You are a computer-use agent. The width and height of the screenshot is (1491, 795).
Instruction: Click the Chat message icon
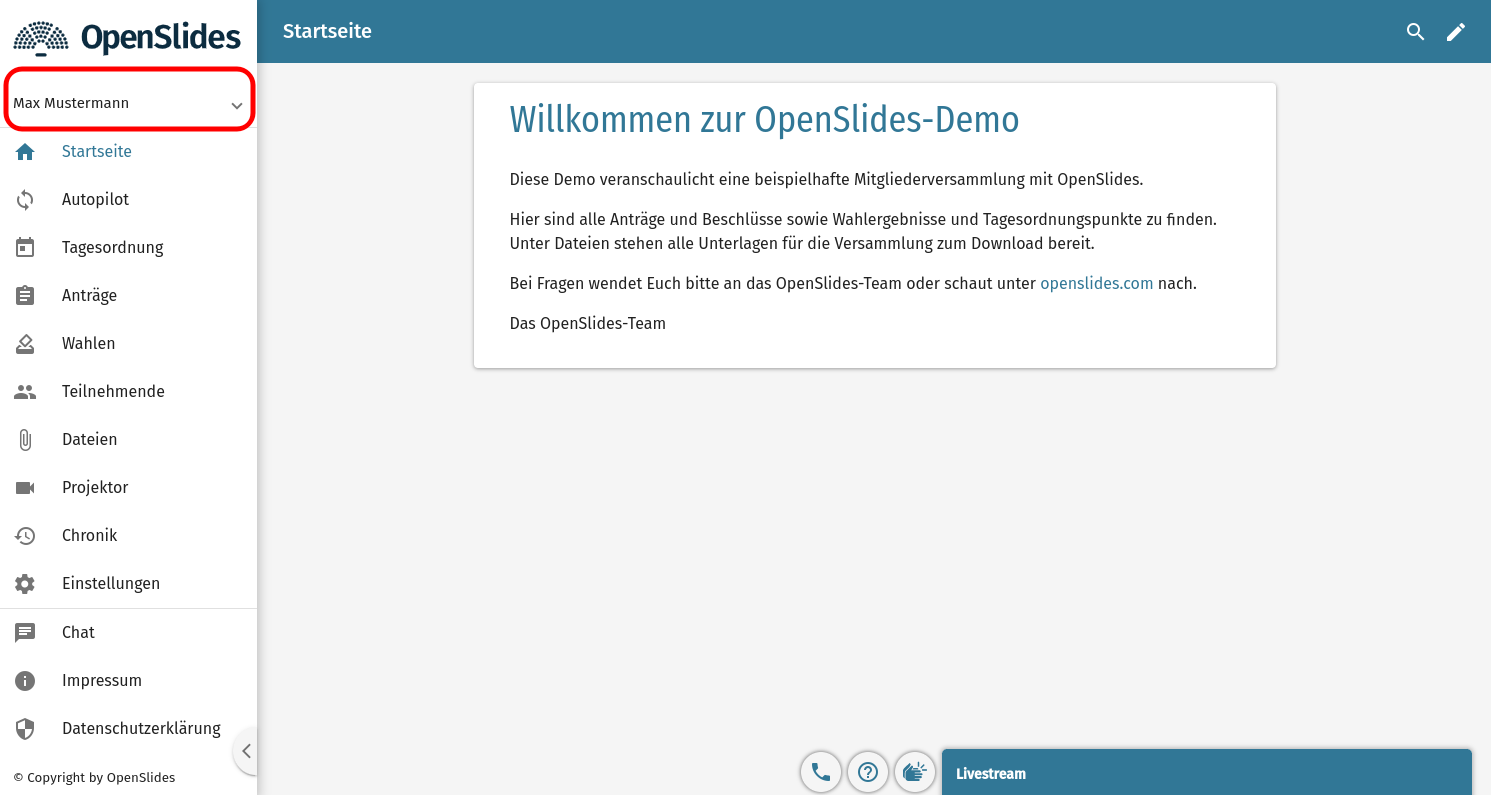click(25, 633)
